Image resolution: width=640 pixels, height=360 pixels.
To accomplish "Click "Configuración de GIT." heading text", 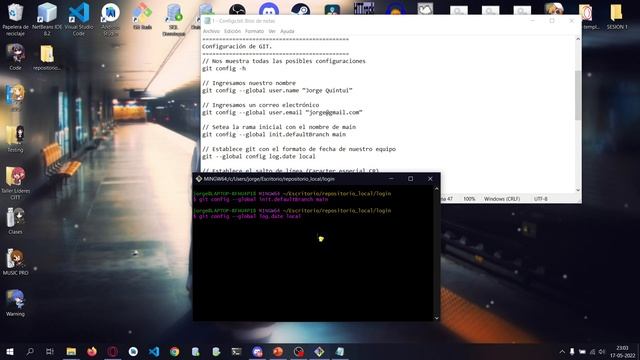I will (237, 47).
